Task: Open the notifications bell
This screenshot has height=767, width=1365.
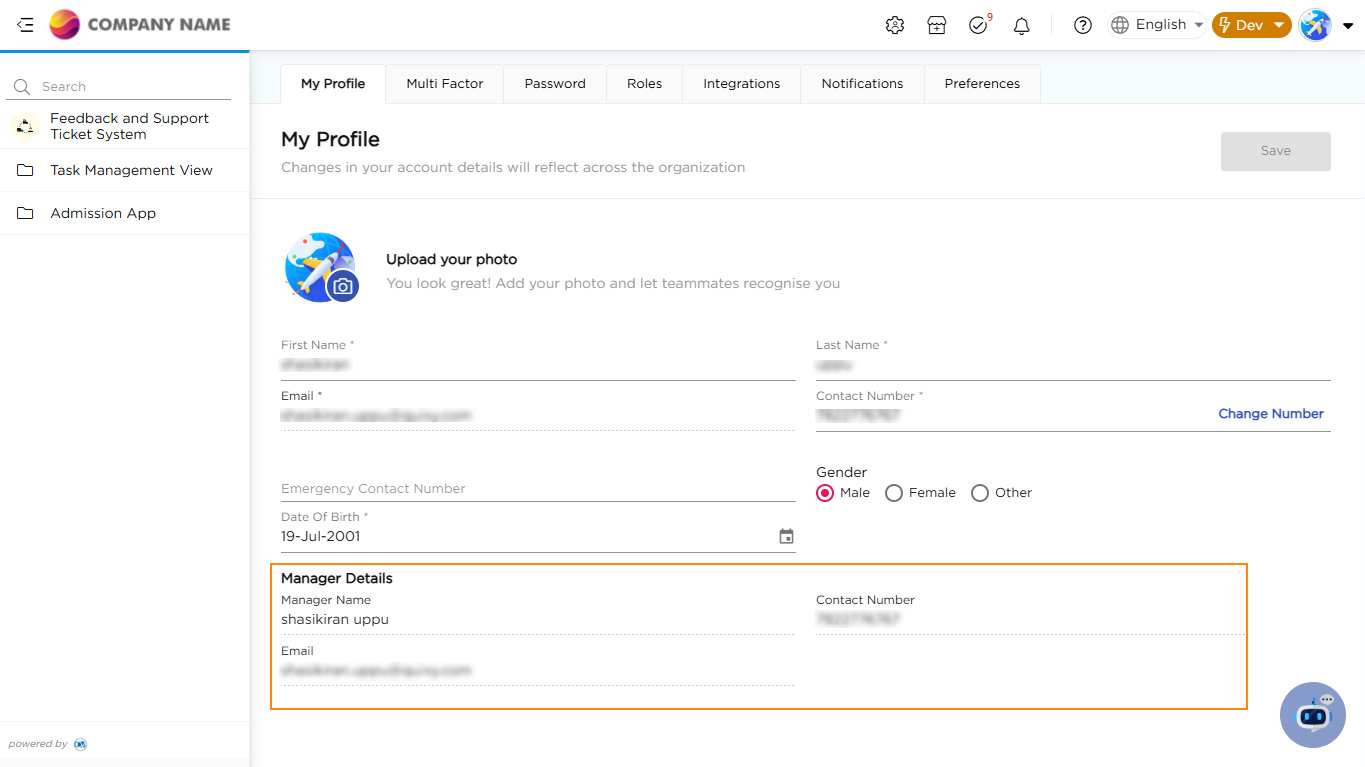Action: pos(1021,26)
